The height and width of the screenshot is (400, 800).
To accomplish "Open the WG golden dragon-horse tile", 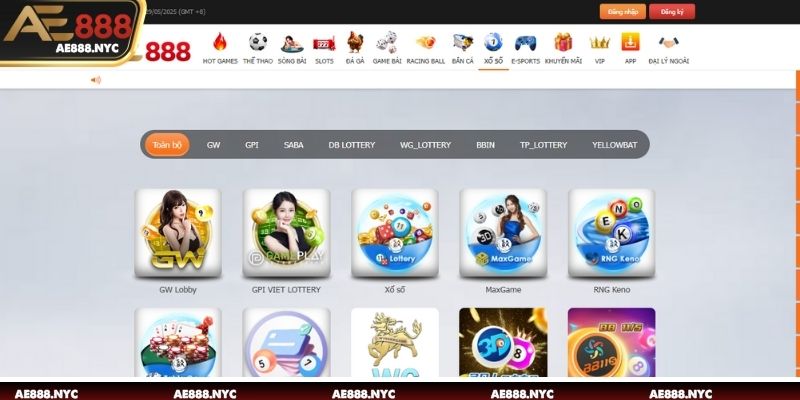I will click(x=394, y=342).
